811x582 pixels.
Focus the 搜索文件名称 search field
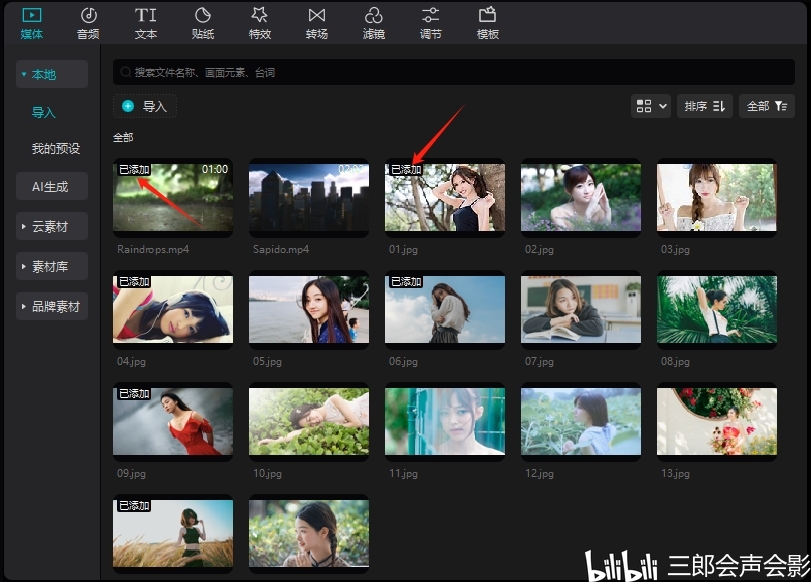(x=454, y=72)
